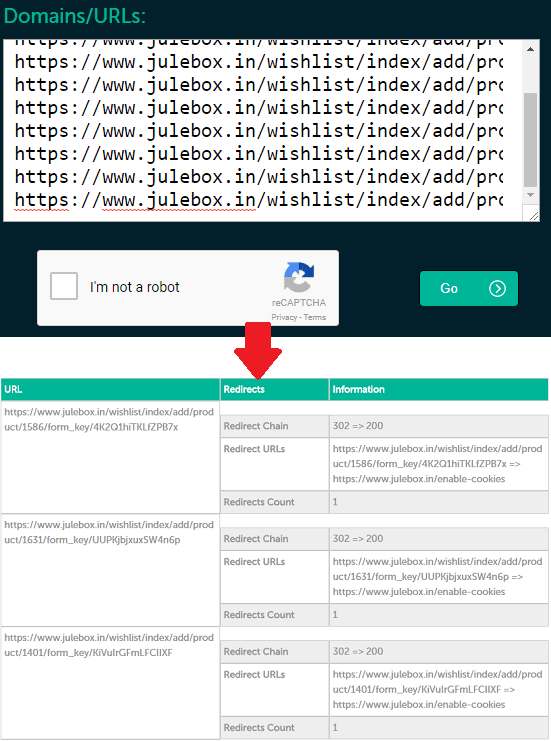The image size is (551, 741).
Task: Click the URL cell containing product/1586
Action: (110, 457)
